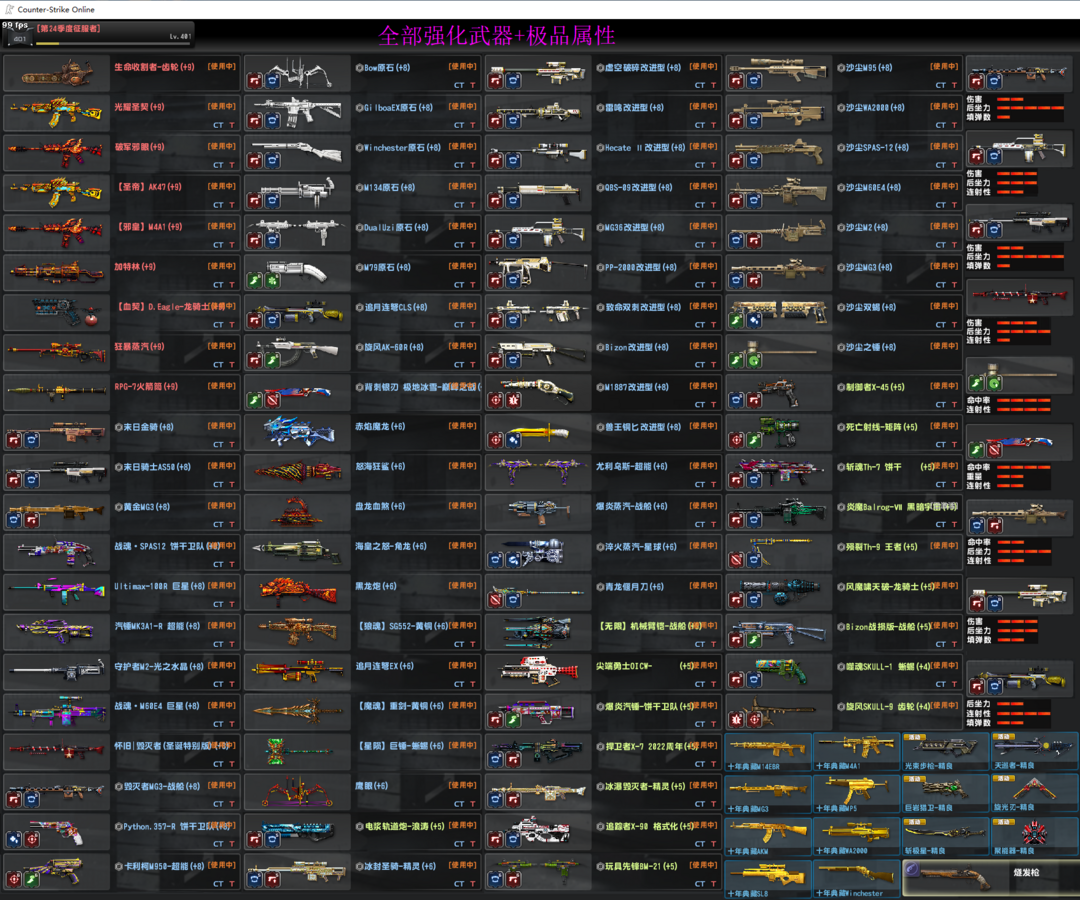Select the 巨岩猎卫-精良 weapon card

pos(946,794)
